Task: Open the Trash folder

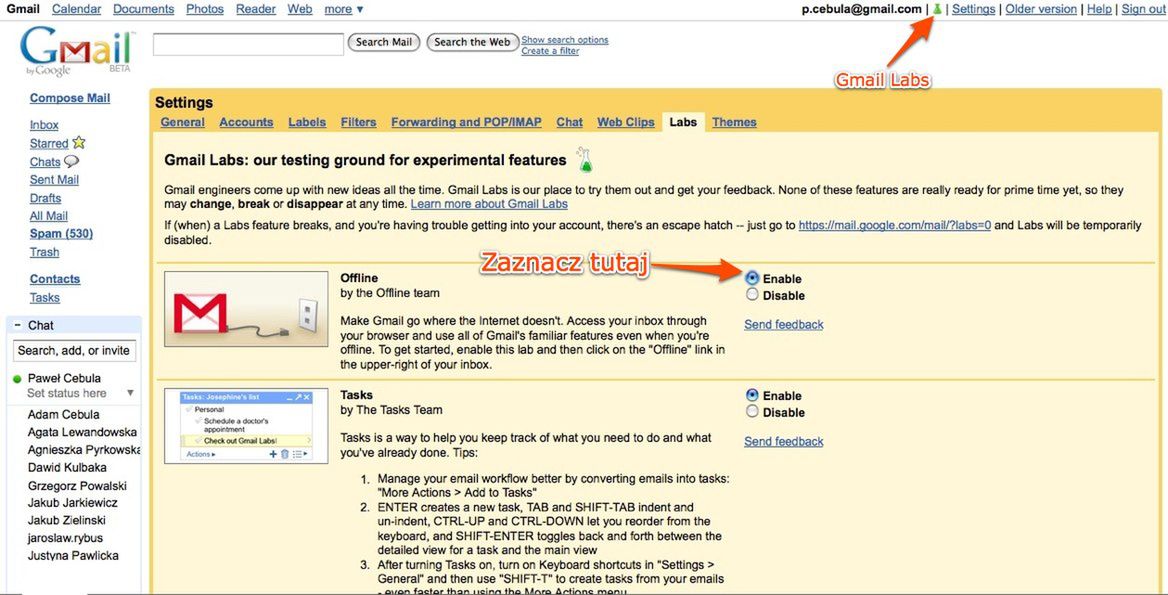Action: 45,252
